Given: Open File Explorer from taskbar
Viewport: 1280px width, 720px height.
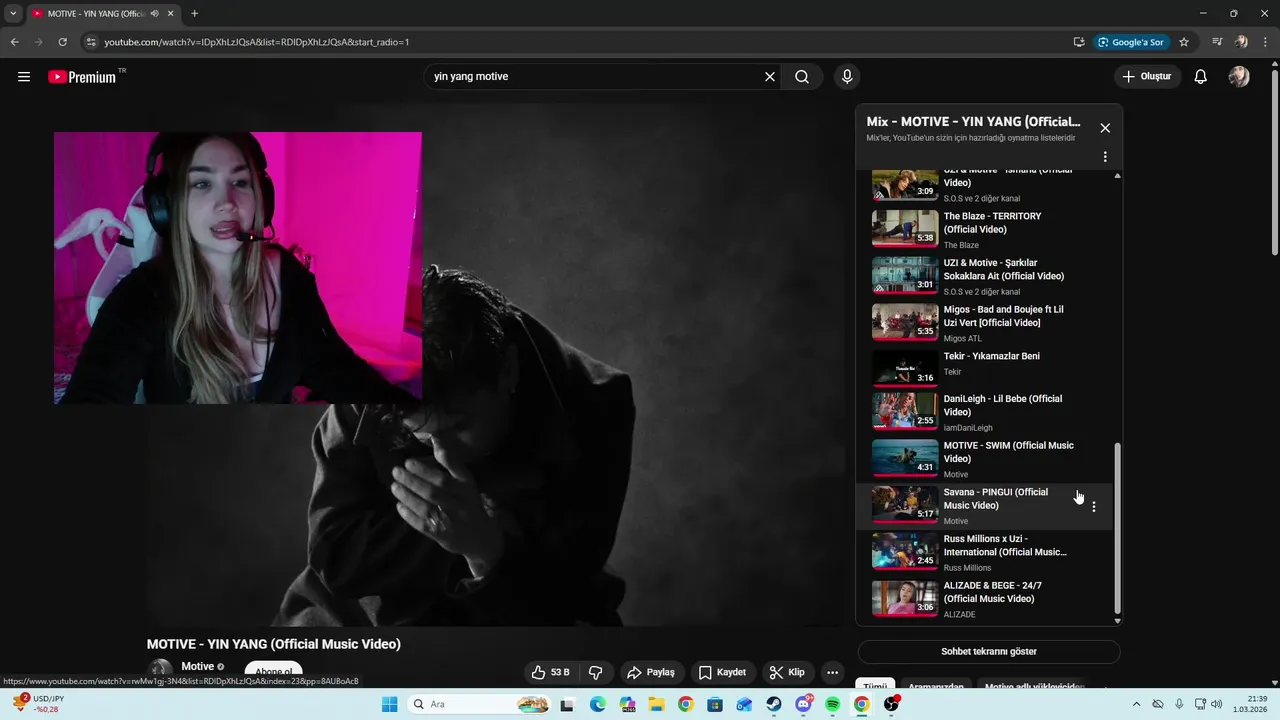Looking at the screenshot, I should click(656, 704).
